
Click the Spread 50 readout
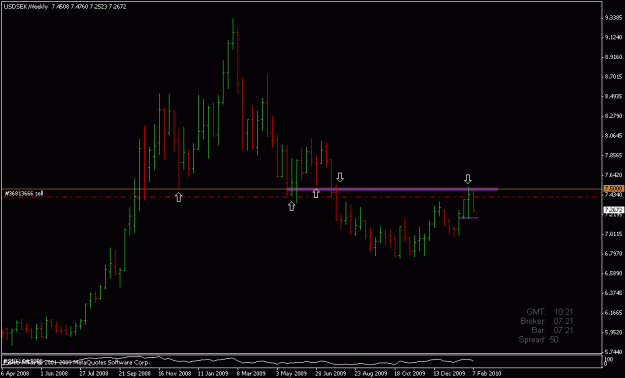(539, 340)
